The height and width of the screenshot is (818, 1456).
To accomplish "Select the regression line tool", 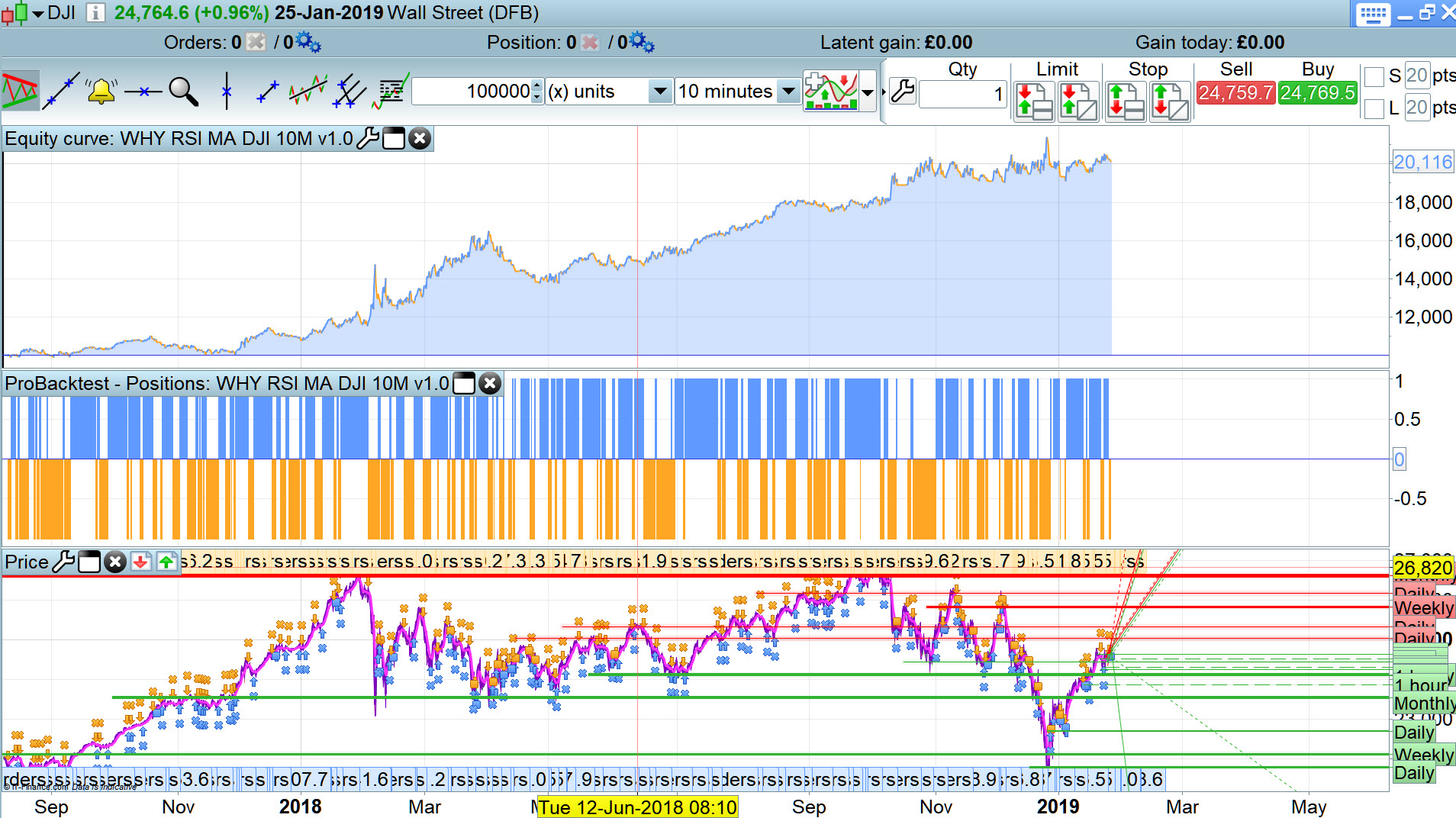I will pyautogui.click(x=308, y=92).
